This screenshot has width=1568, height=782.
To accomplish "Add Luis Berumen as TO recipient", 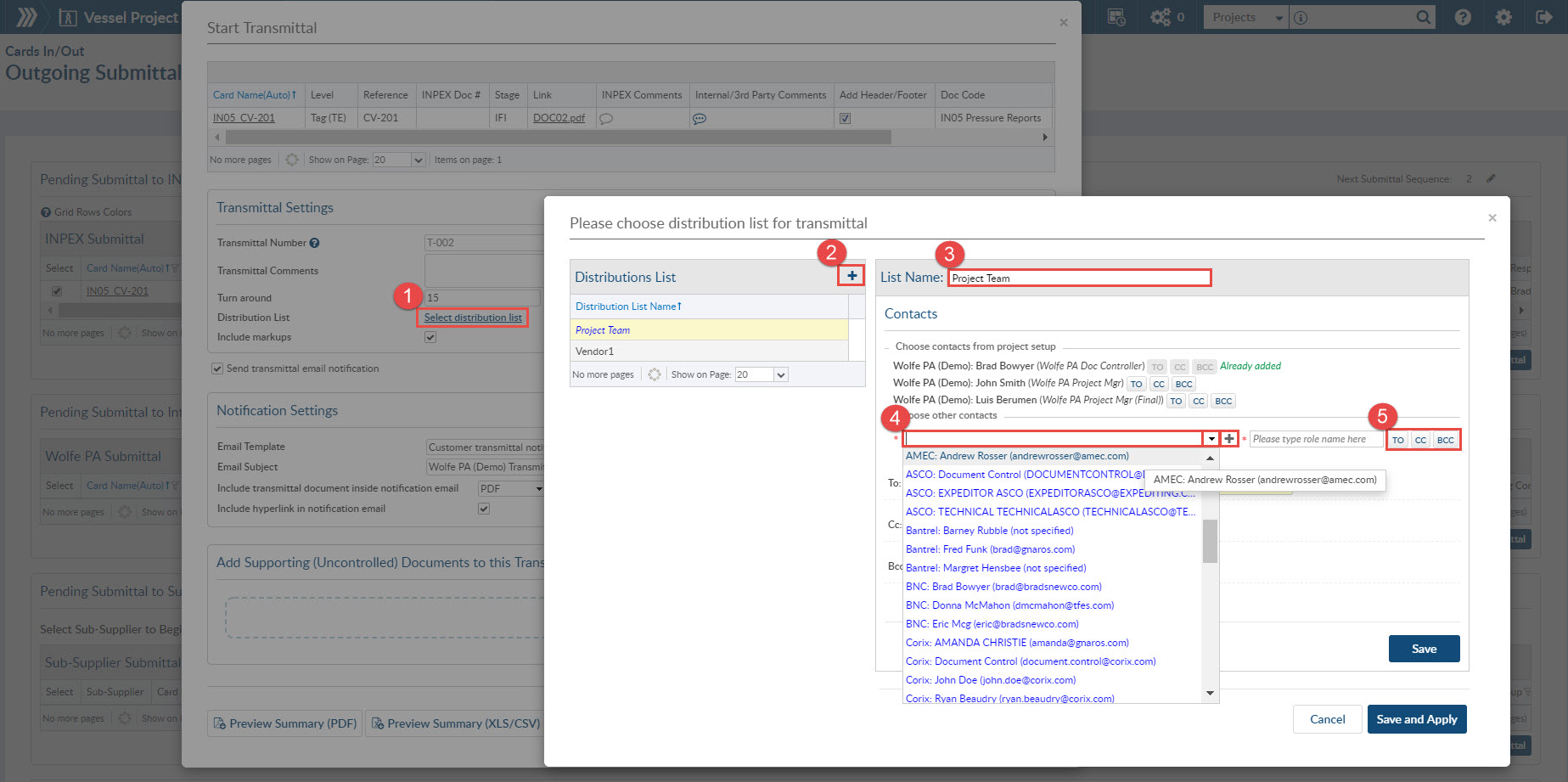I will [1176, 401].
